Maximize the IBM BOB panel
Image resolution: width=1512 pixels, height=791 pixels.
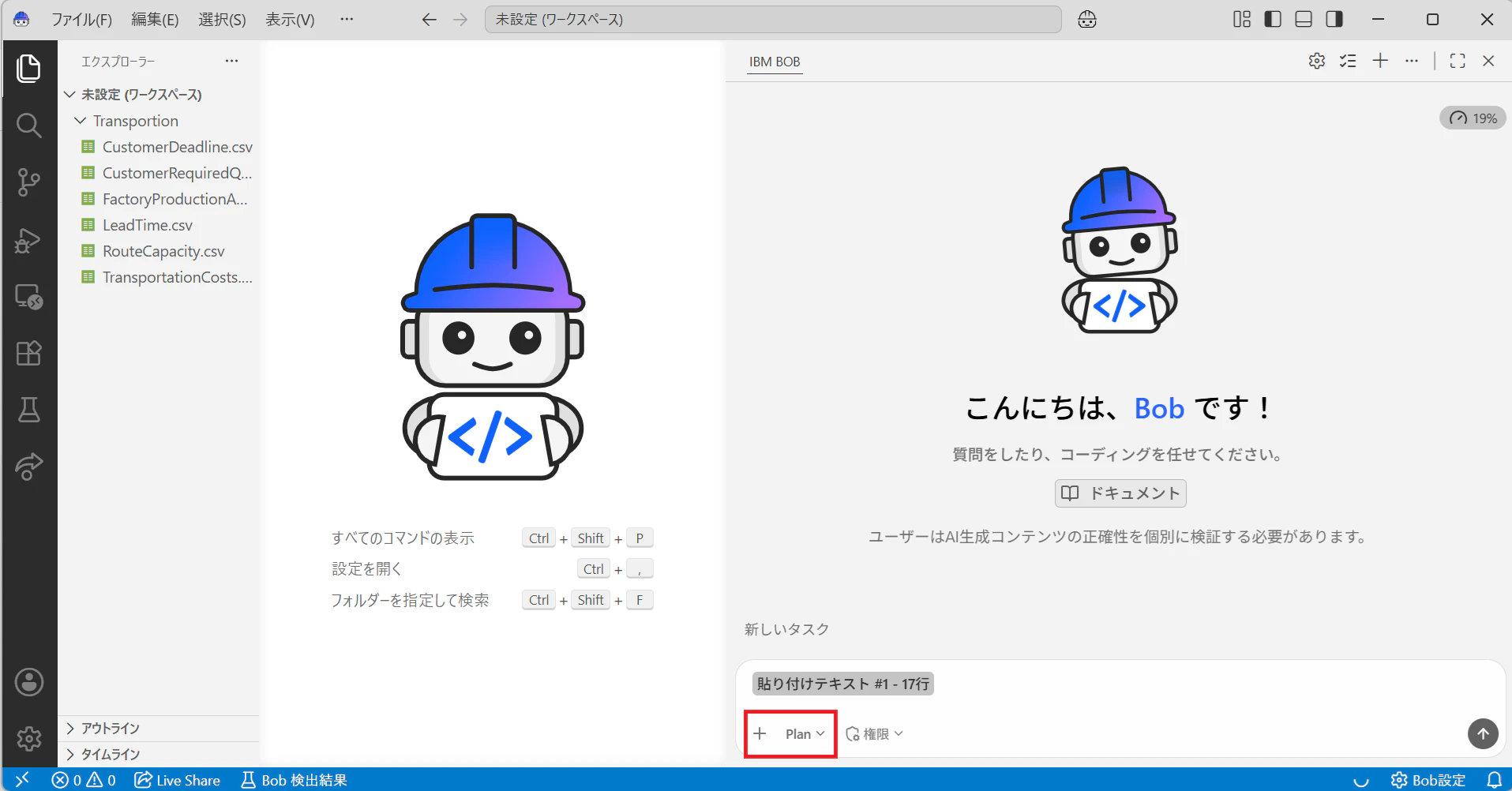coord(1458,61)
